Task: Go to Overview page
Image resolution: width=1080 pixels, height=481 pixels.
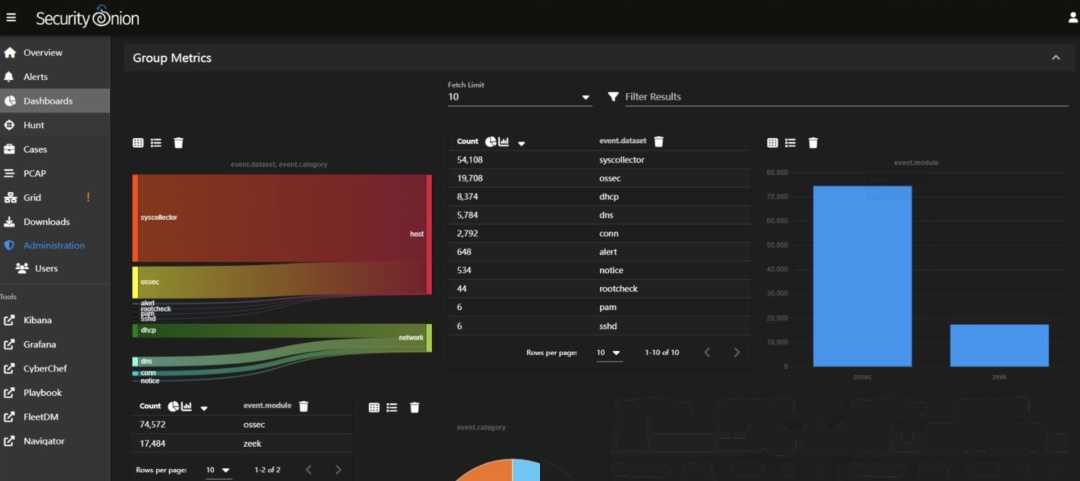Action: [54, 52]
